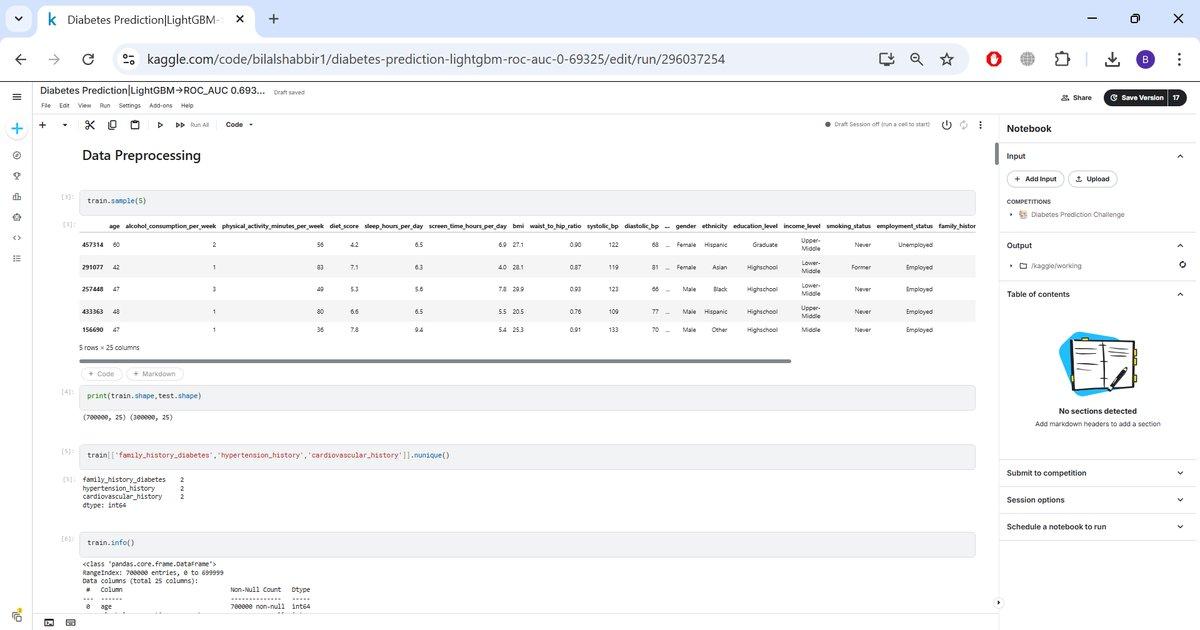
Task: Open the Add-ons menu
Action: click(161, 105)
